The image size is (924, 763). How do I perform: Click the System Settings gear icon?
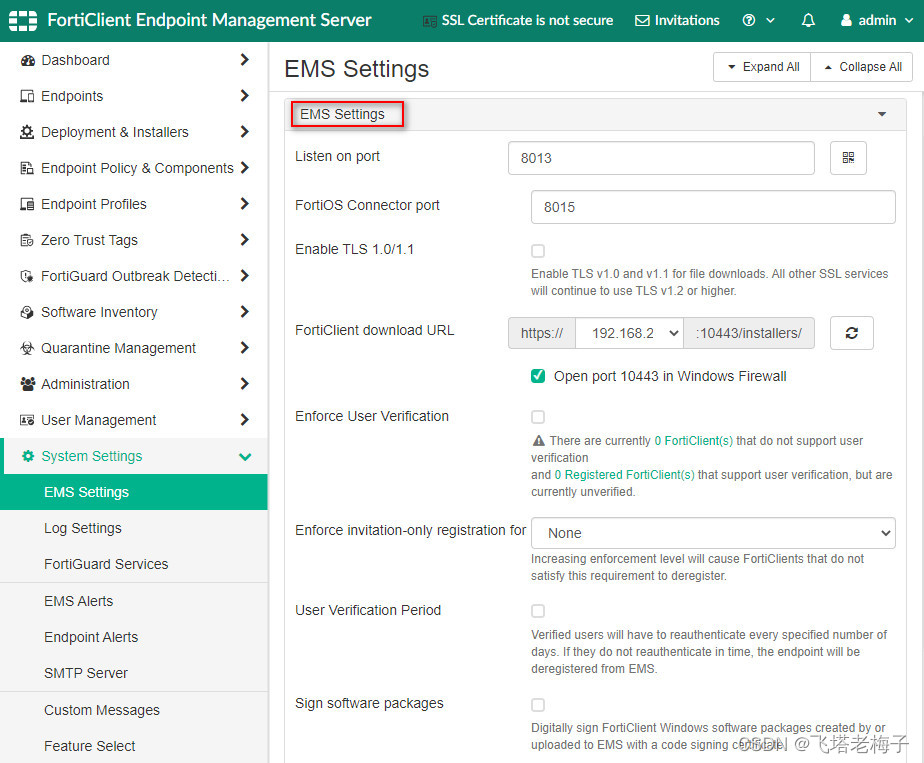coord(27,456)
